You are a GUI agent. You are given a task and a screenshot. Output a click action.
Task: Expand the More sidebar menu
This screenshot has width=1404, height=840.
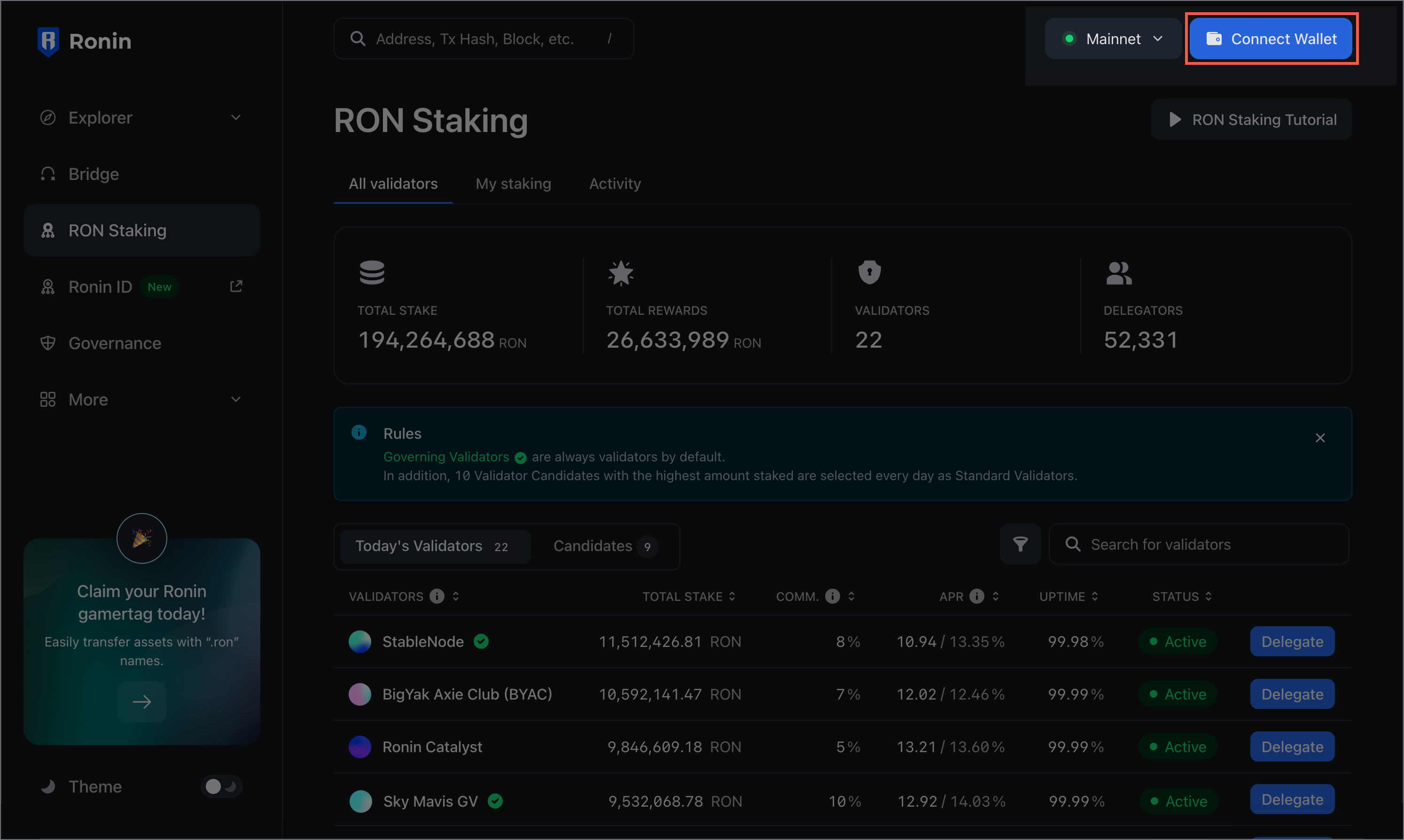pos(88,399)
